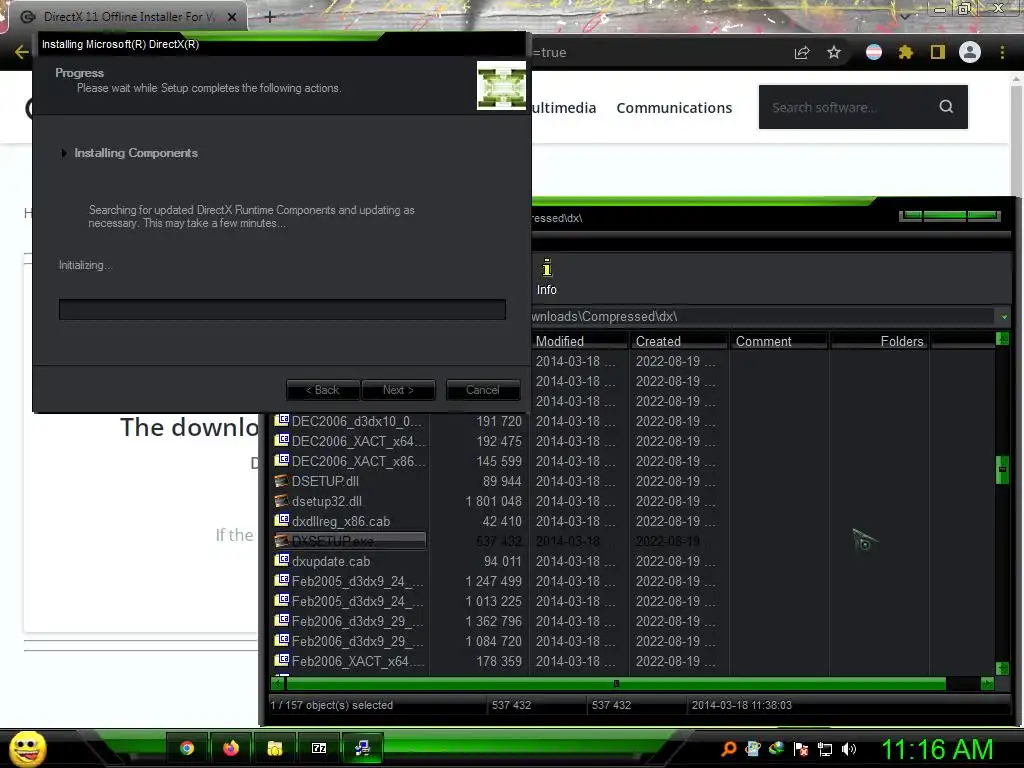Click the 7-Zip address path field

click(x=764, y=317)
